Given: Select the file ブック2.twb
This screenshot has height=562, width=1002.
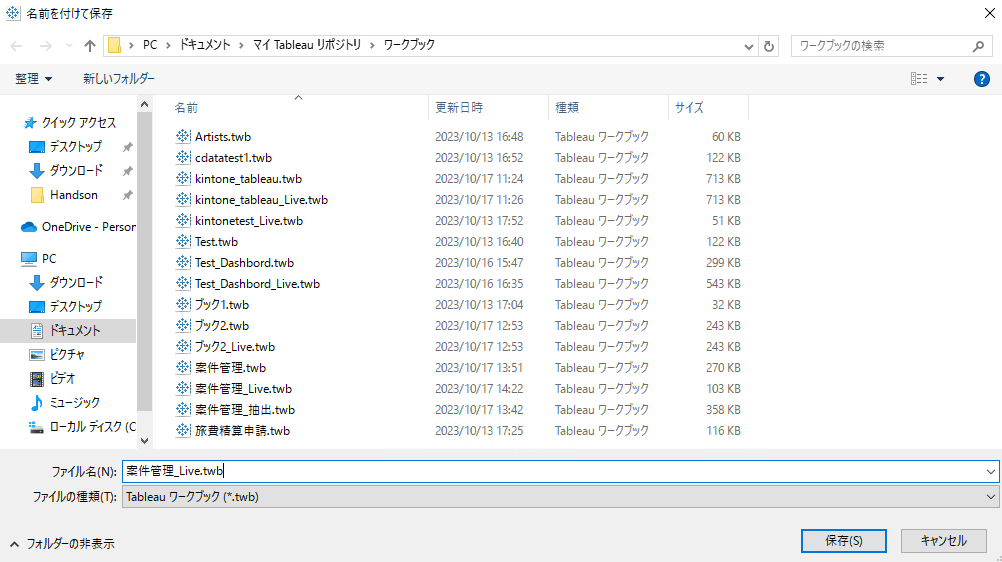Looking at the screenshot, I should point(222,325).
